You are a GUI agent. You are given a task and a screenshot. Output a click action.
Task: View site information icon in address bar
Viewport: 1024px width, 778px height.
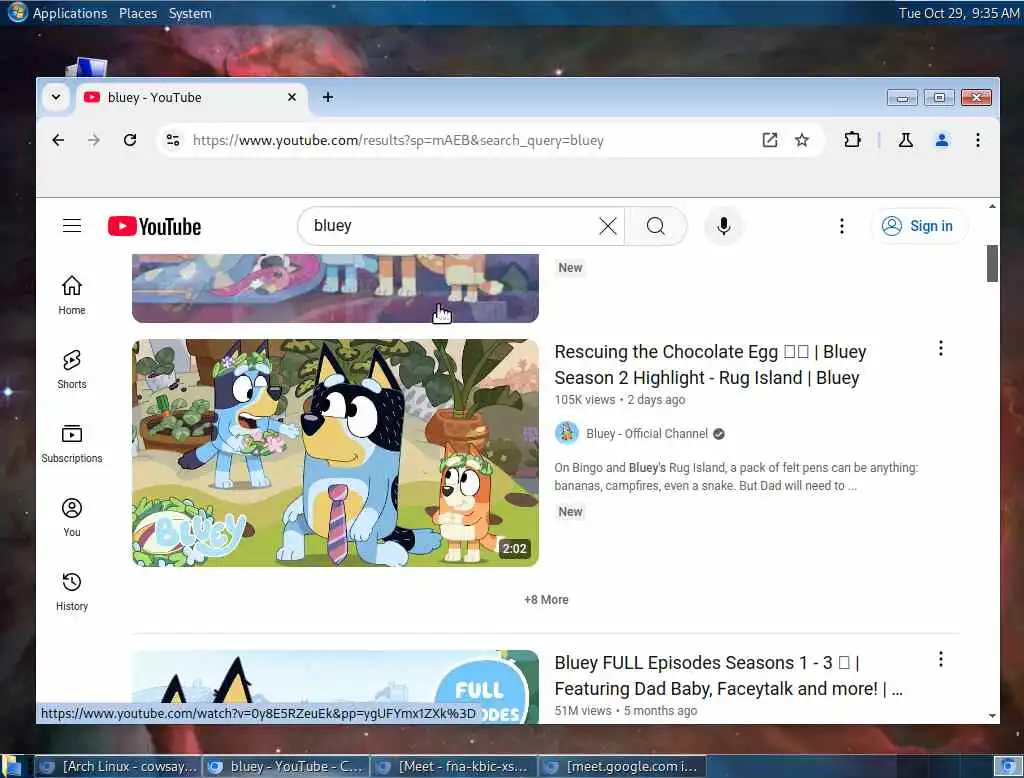pos(173,140)
